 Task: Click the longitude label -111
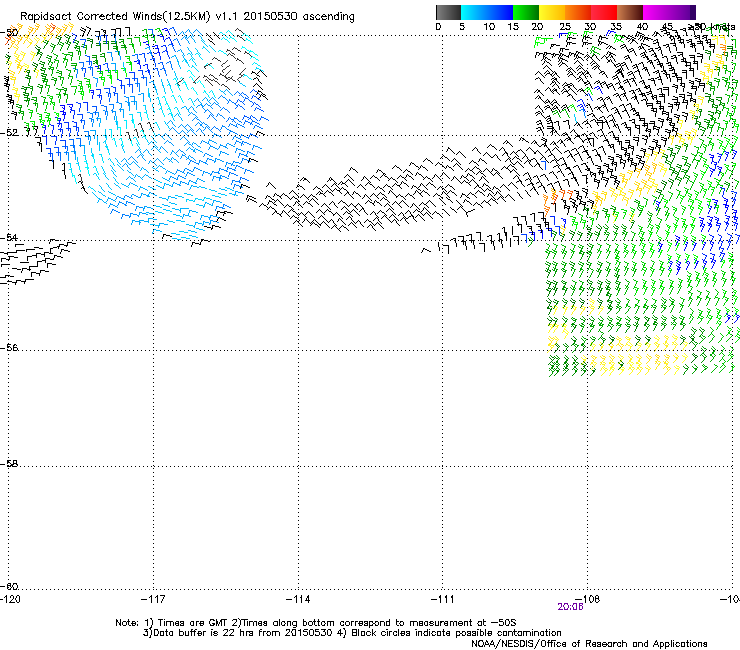[443, 599]
